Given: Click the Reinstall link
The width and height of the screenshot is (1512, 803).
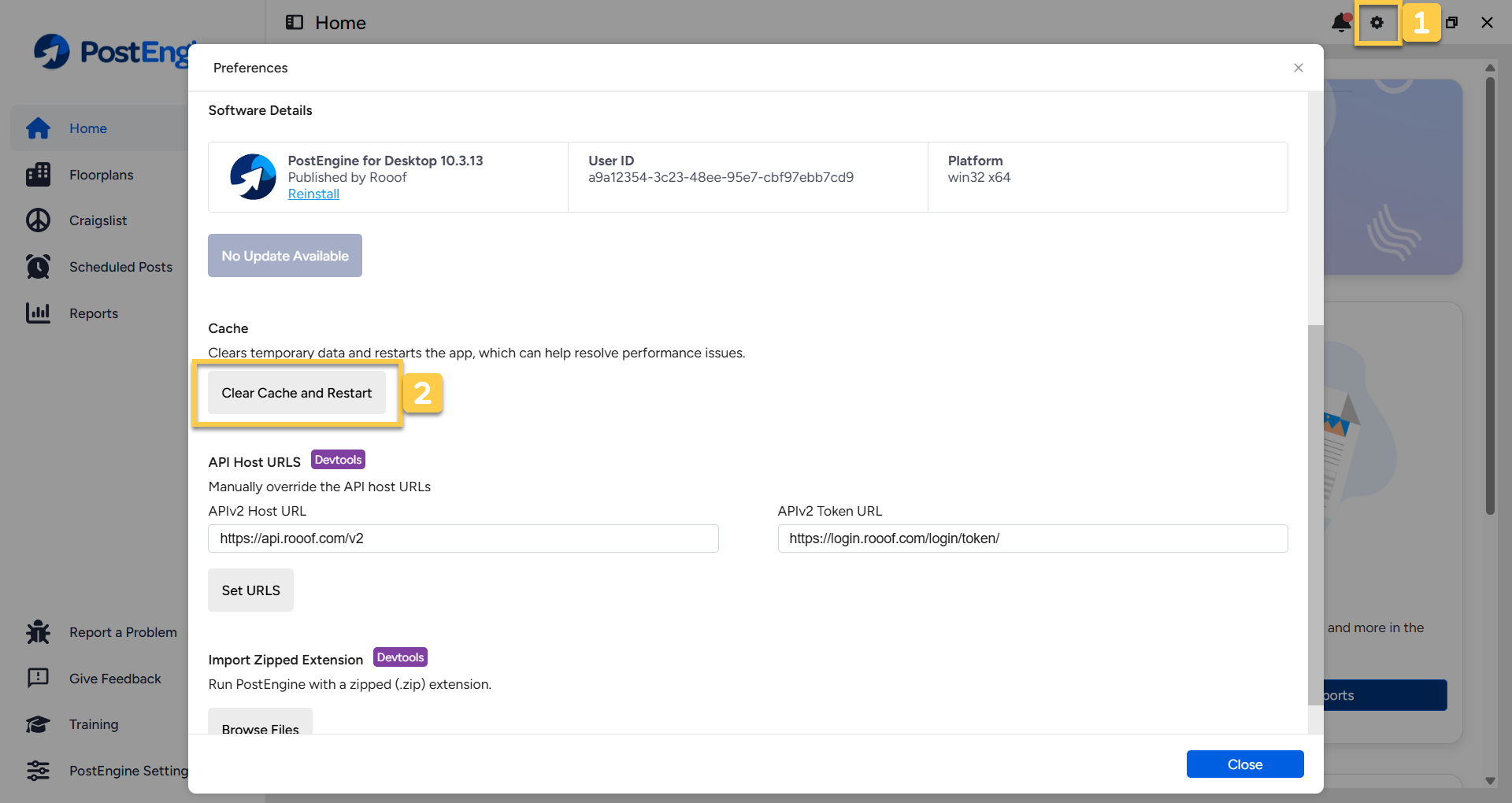Looking at the screenshot, I should tap(313, 194).
